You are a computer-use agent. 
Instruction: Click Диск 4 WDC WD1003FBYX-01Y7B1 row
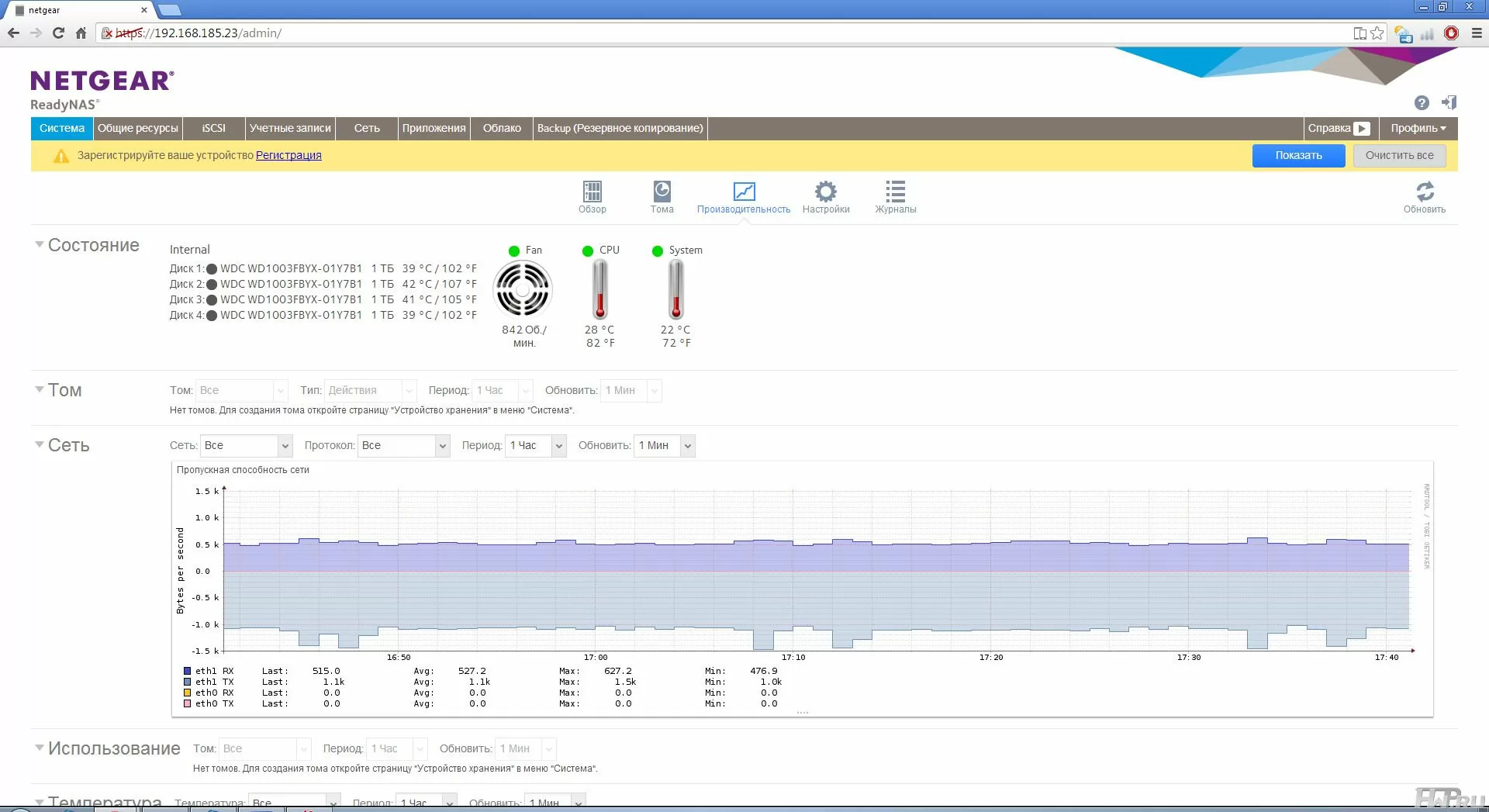point(323,316)
